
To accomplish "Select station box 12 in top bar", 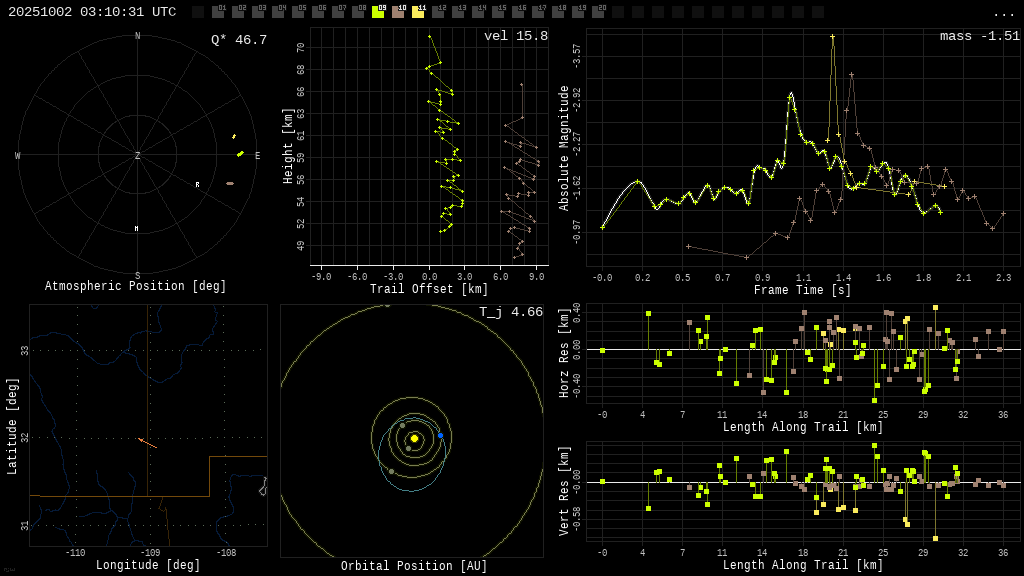I will tap(438, 12).
